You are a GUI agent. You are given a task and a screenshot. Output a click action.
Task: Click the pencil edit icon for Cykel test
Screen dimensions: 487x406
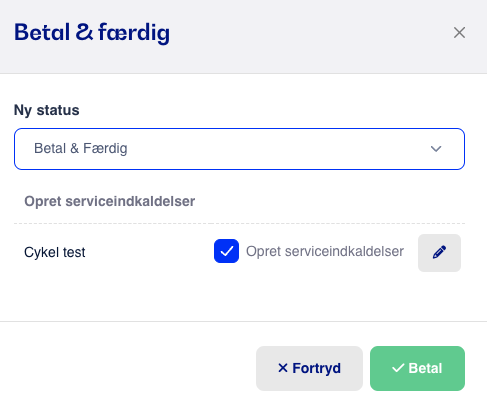[x=439, y=253]
